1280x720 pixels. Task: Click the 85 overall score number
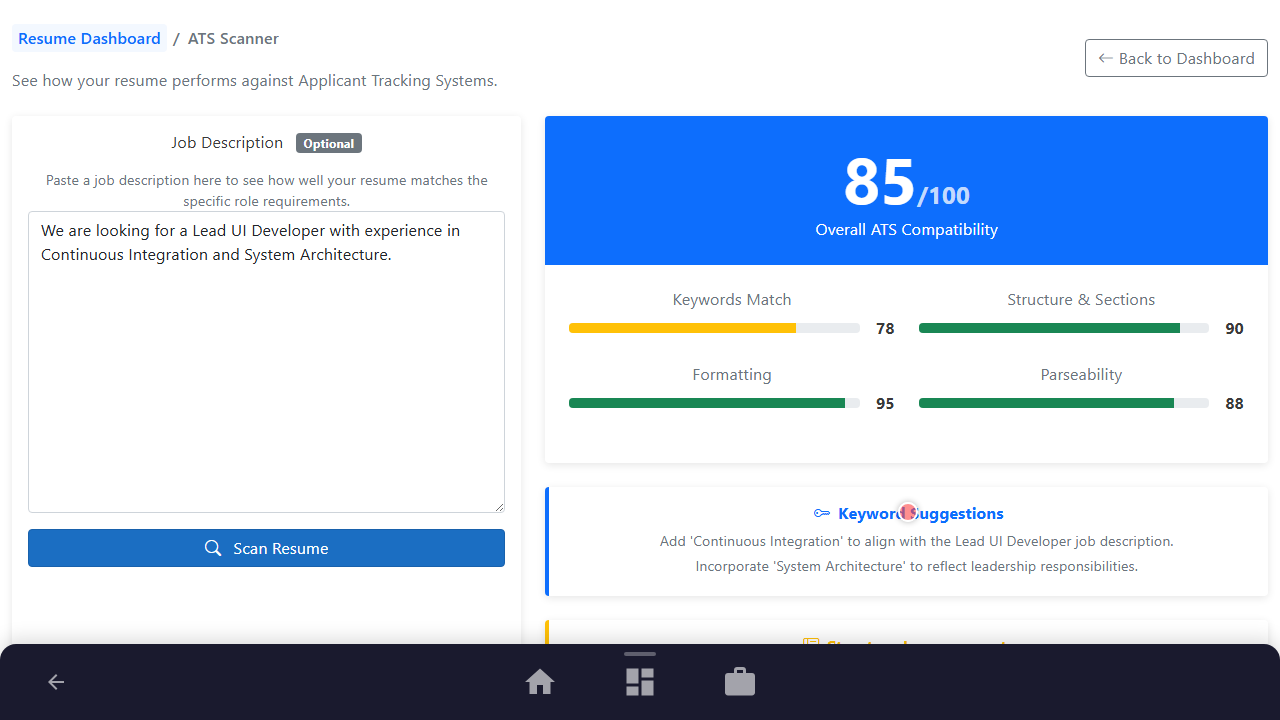click(x=880, y=182)
